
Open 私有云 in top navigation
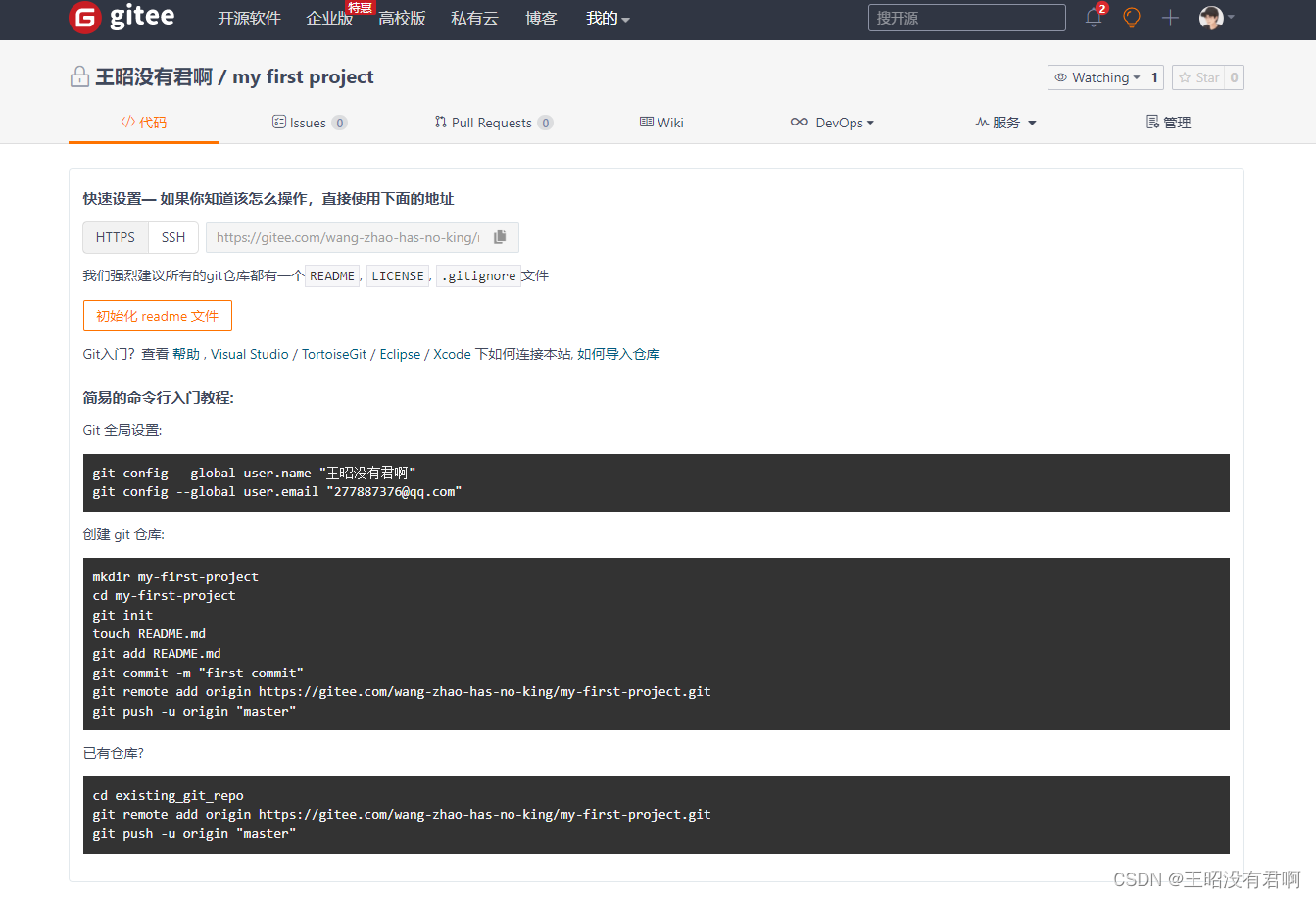click(x=474, y=19)
